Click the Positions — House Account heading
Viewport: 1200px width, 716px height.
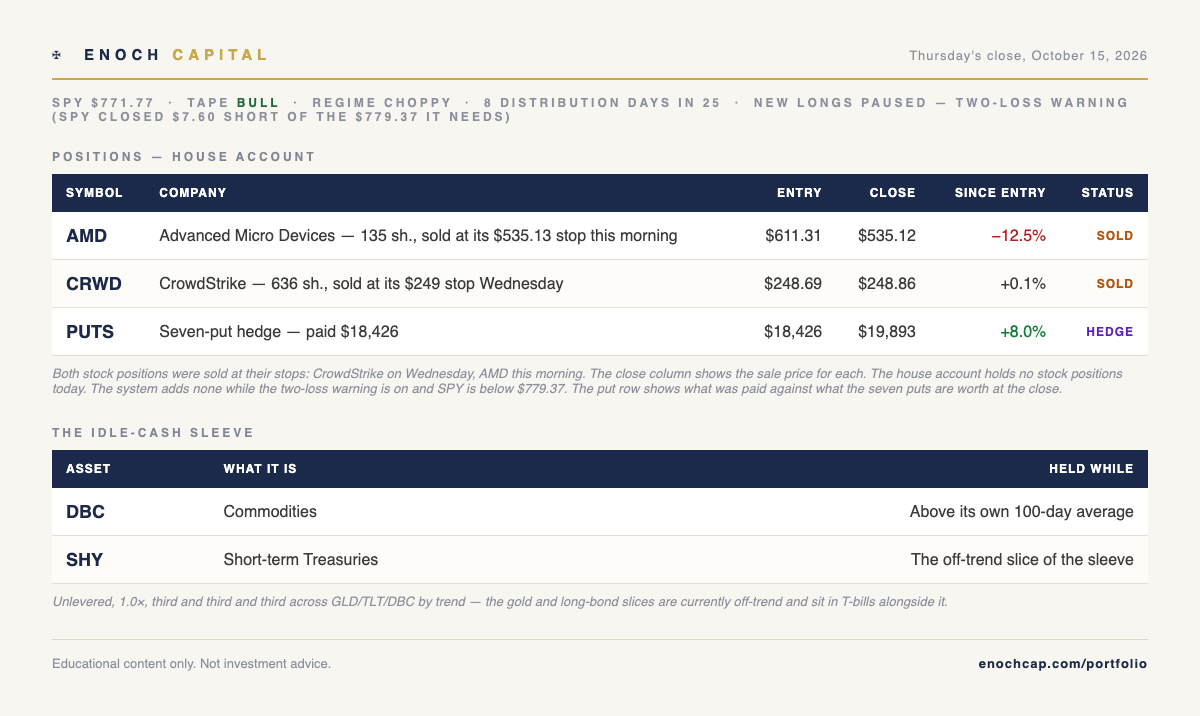click(184, 157)
